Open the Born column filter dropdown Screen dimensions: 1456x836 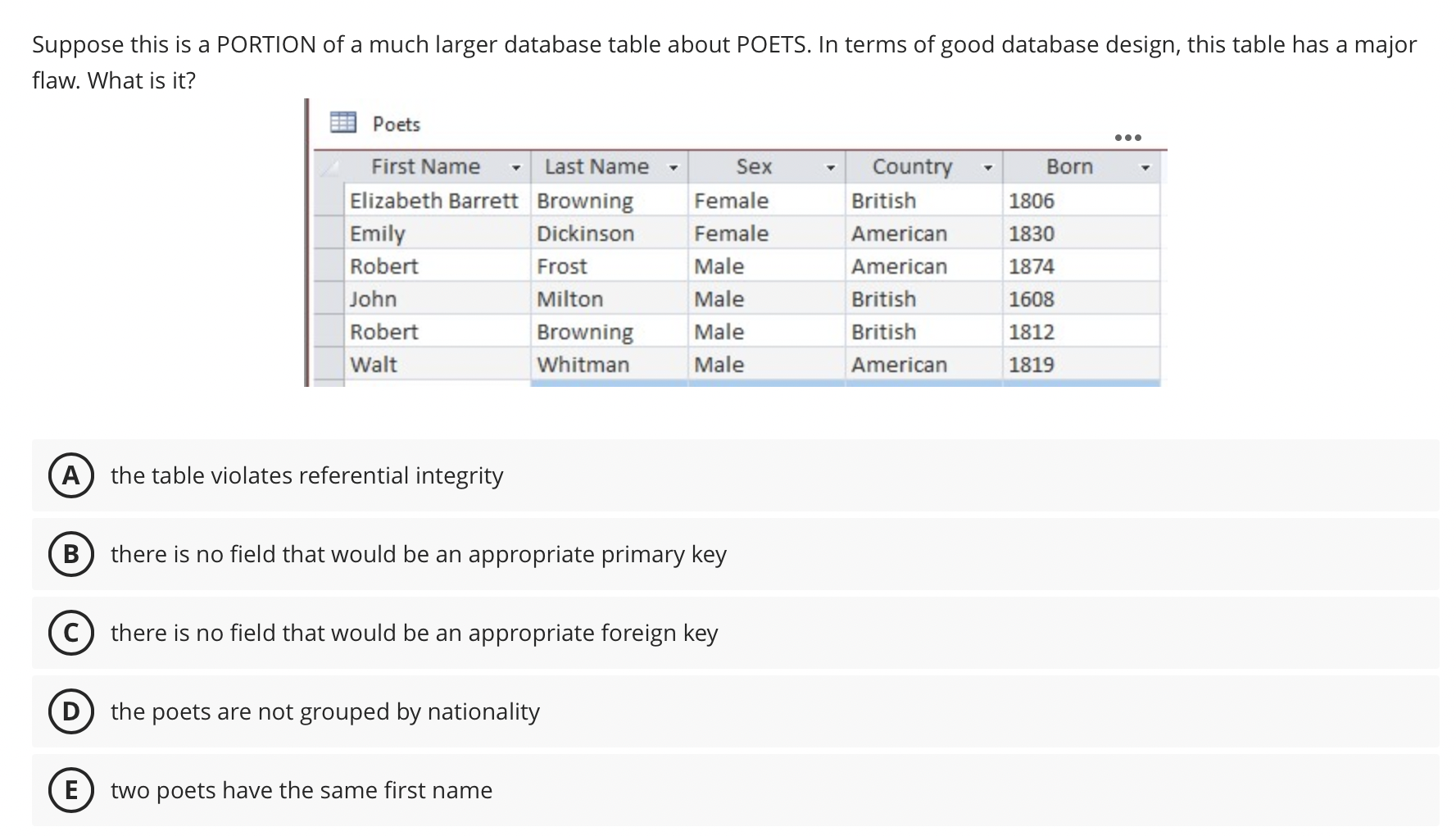(x=1145, y=166)
